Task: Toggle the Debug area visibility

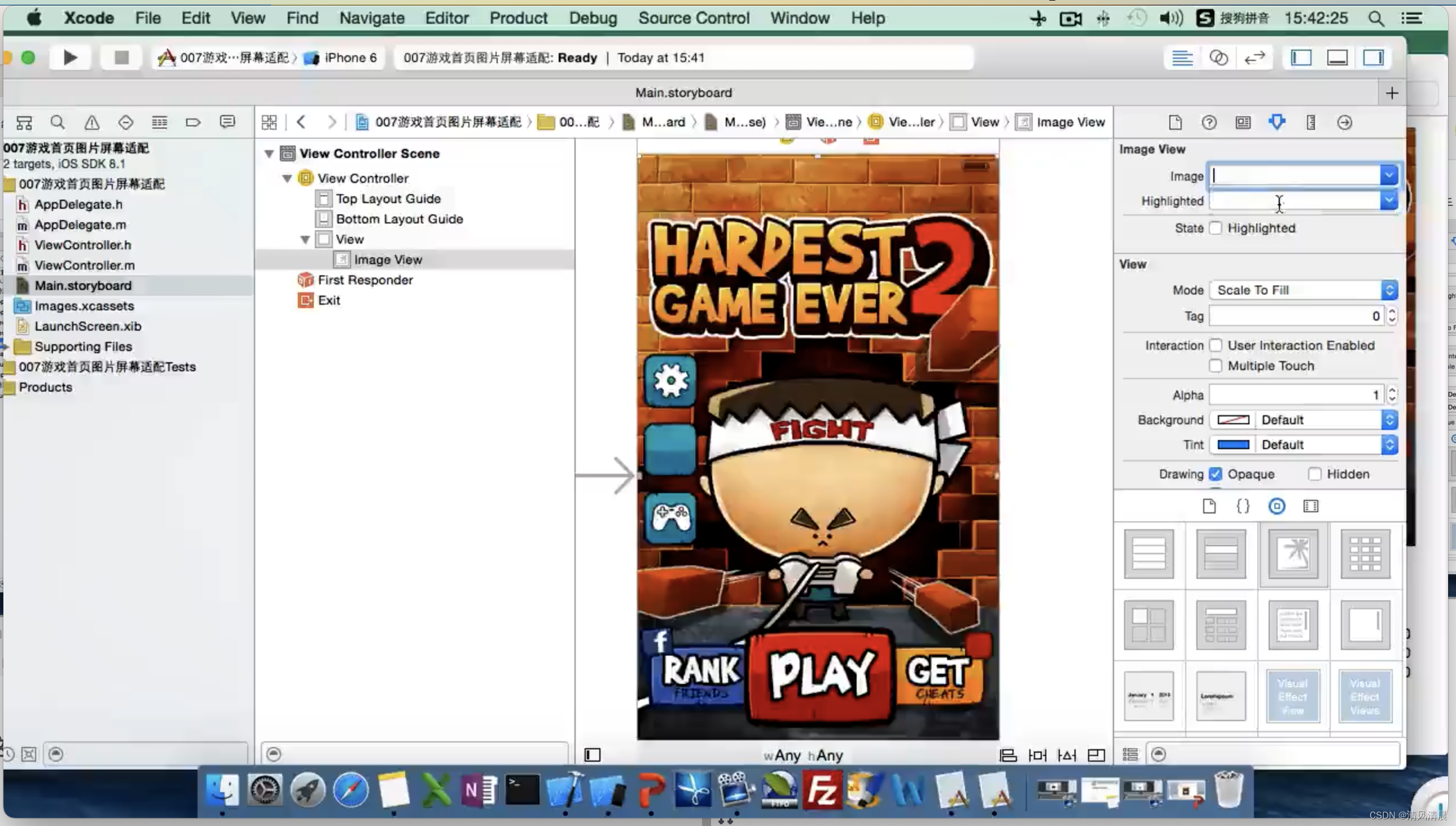Action: [1337, 58]
